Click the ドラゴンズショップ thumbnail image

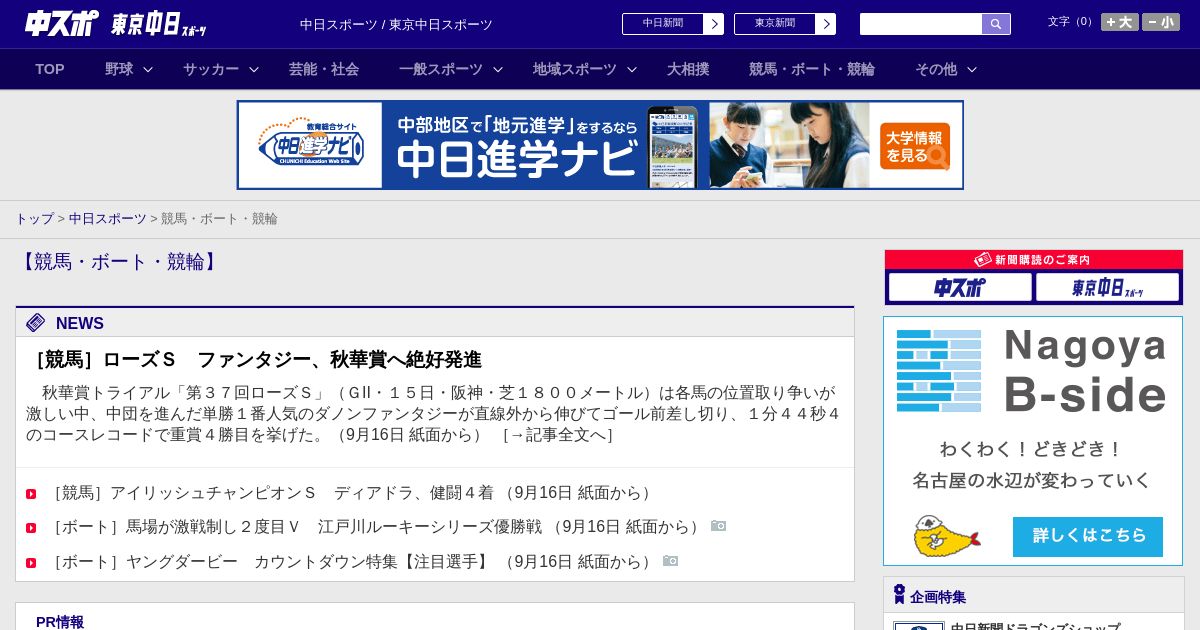click(x=919, y=626)
